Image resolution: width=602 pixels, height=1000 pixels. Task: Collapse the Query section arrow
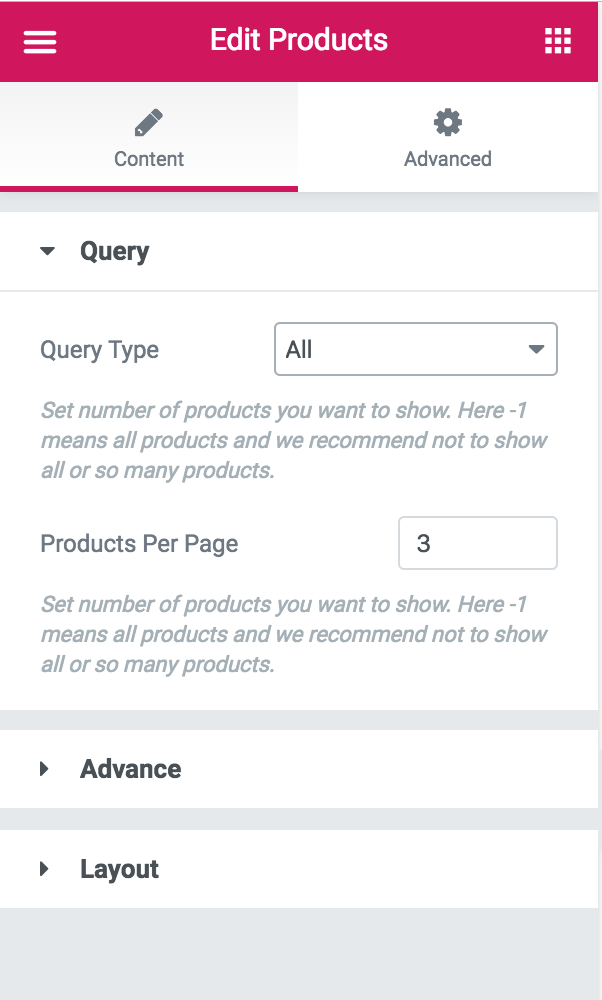click(x=47, y=251)
